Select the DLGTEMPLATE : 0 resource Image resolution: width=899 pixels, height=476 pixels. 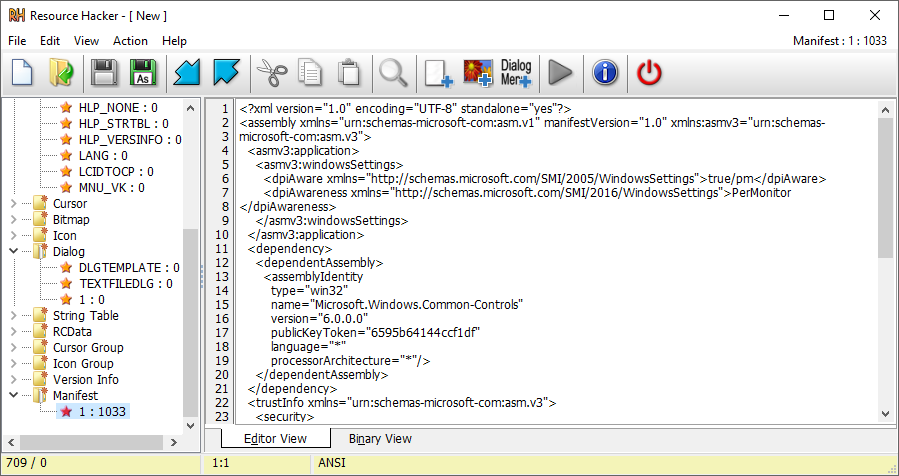pyautogui.click(x=129, y=268)
